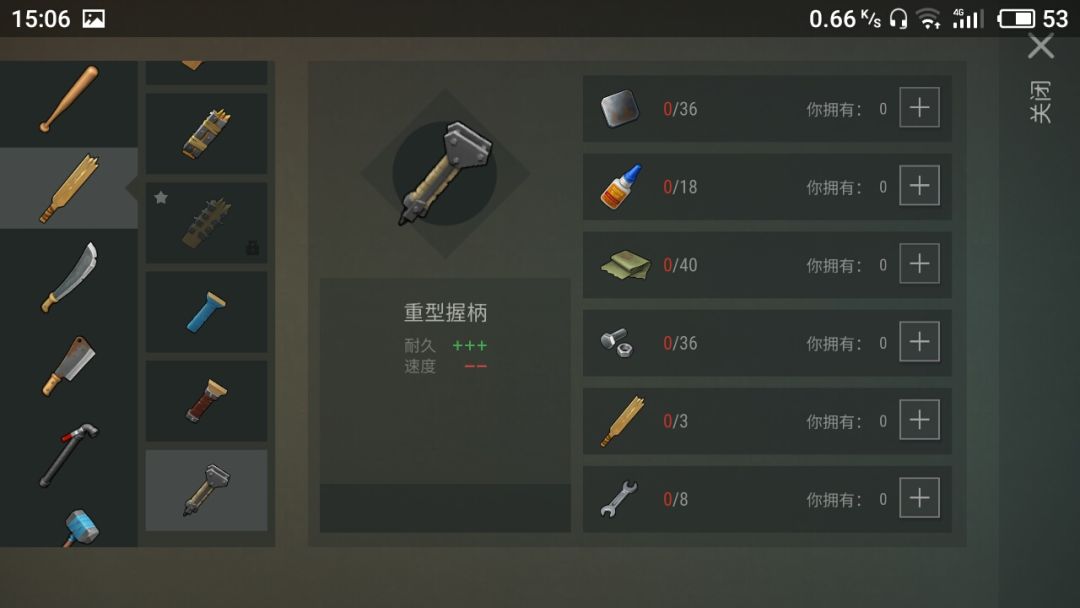Select the locked spiked modification with star

pos(207,222)
